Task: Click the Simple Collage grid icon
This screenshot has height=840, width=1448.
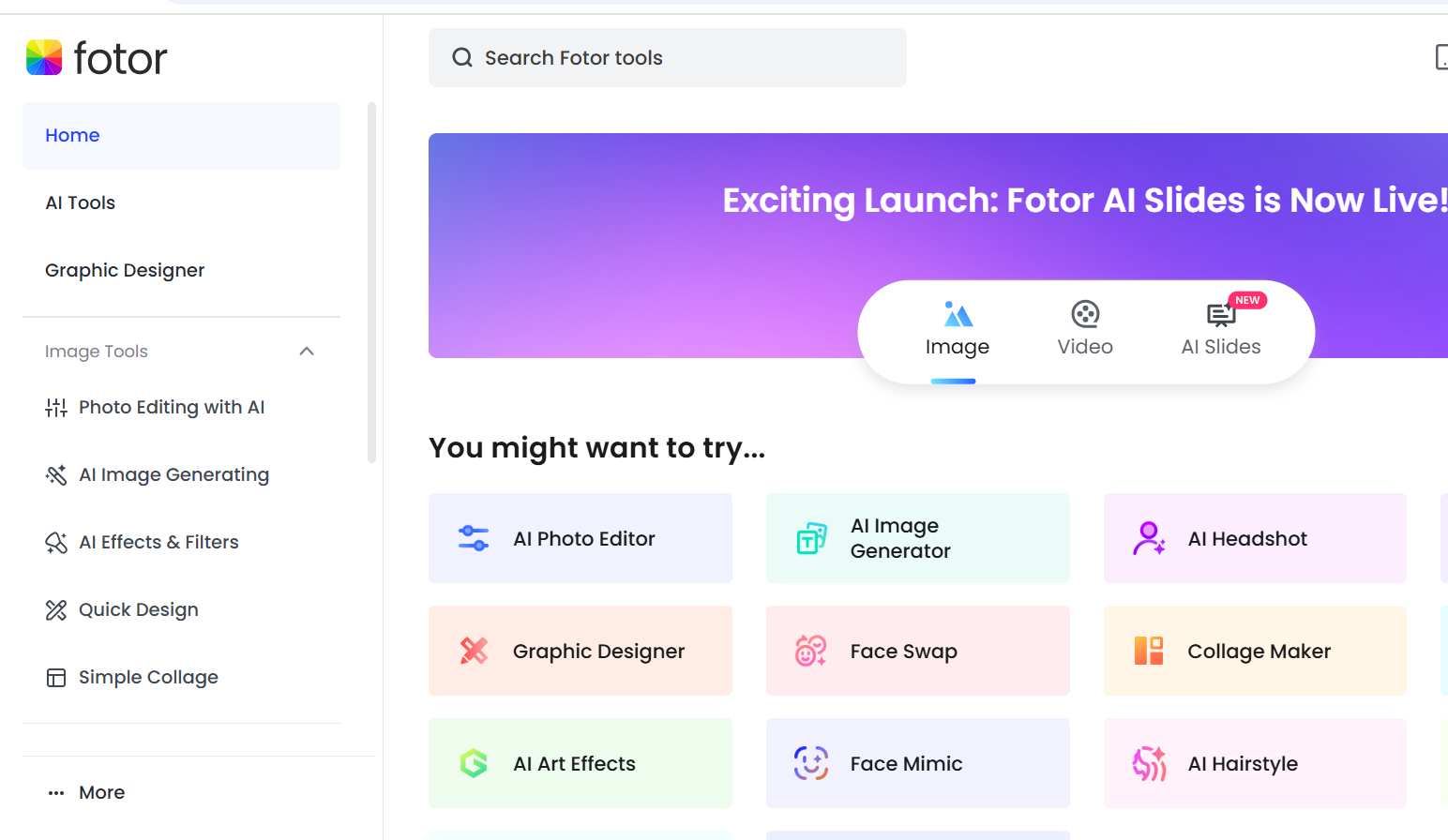Action: click(56, 678)
